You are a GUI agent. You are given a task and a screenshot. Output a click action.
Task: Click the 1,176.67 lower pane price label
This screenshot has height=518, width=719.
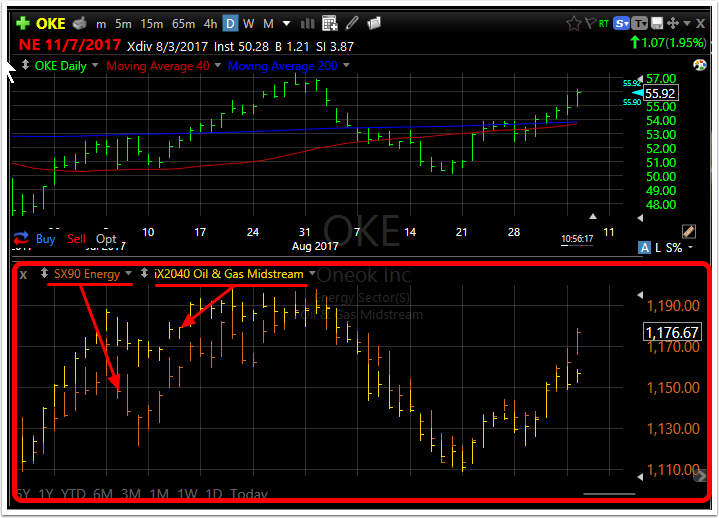click(x=672, y=332)
